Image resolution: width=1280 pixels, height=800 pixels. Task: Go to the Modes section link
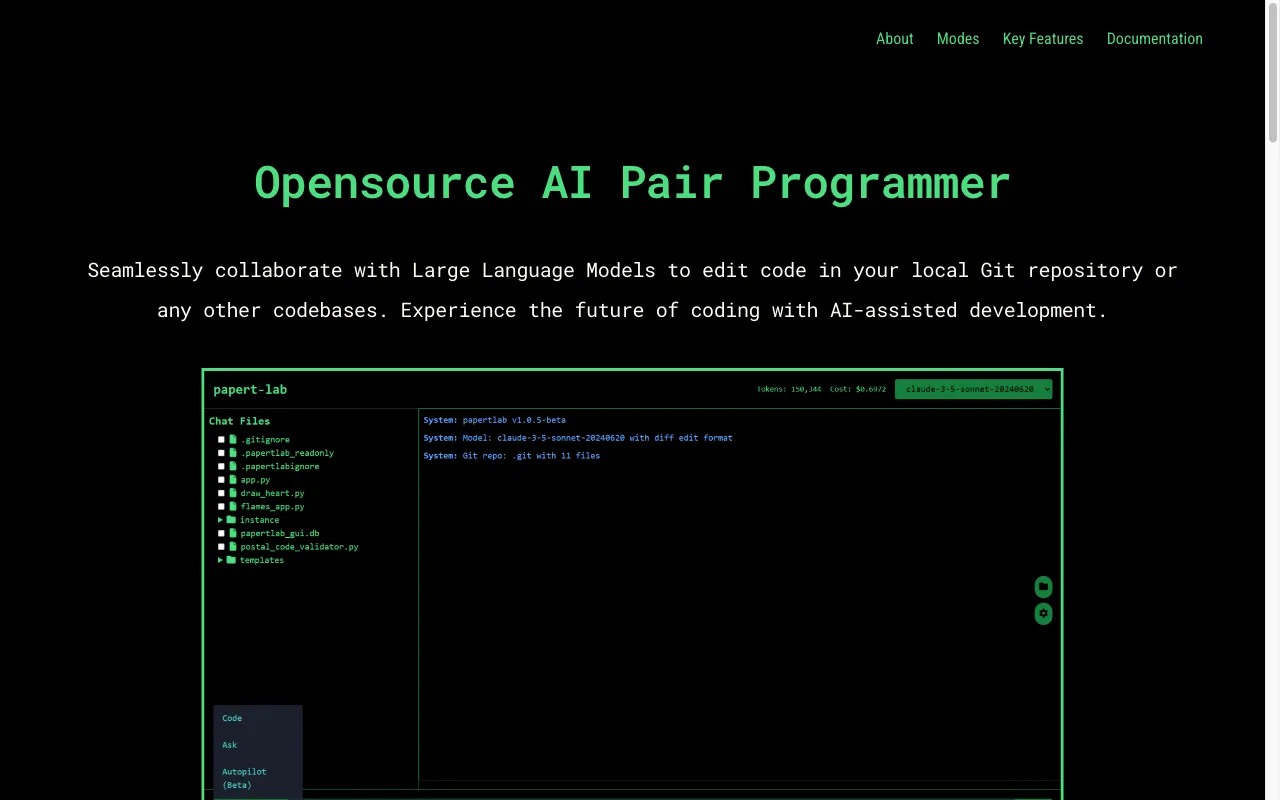(x=958, y=39)
